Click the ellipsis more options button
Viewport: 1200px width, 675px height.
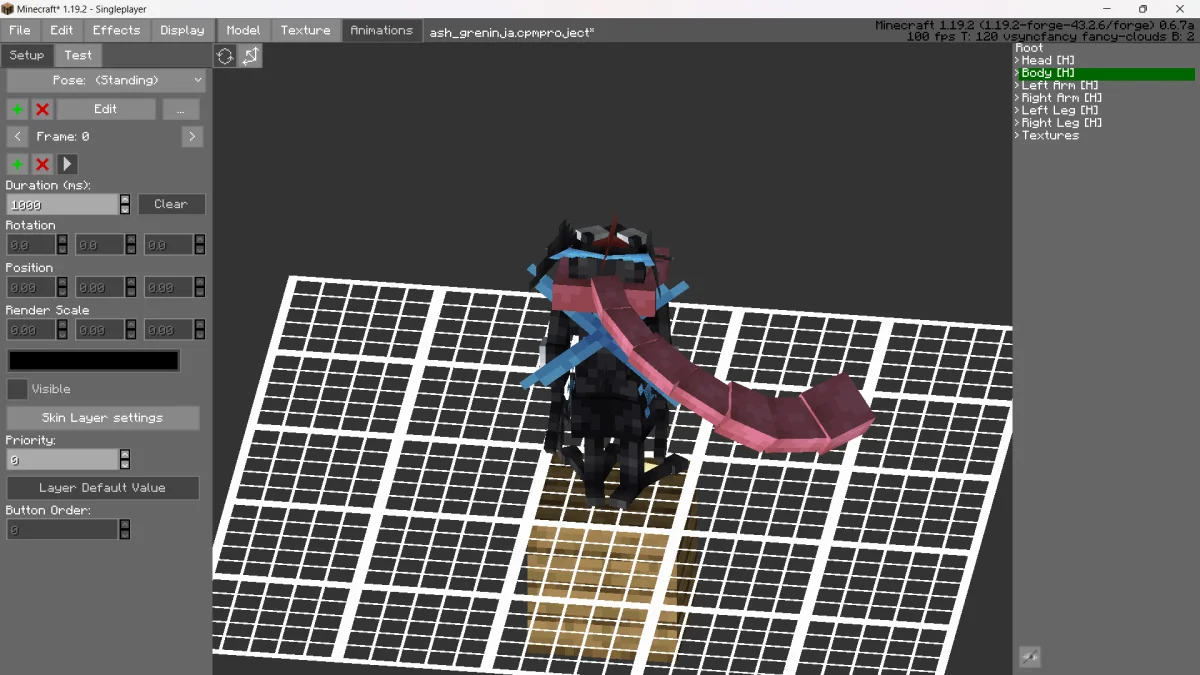pyautogui.click(x=181, y=109)
